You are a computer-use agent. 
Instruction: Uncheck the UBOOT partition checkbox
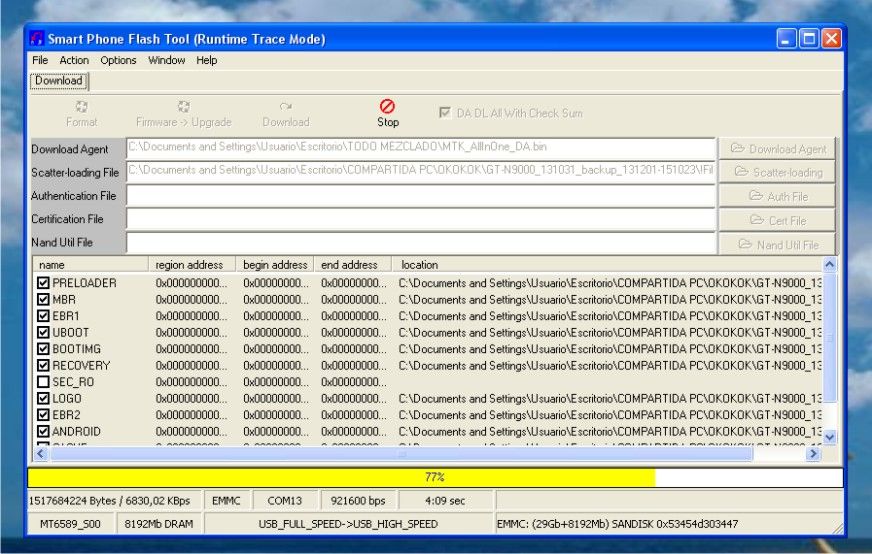(x=43, y=333)
